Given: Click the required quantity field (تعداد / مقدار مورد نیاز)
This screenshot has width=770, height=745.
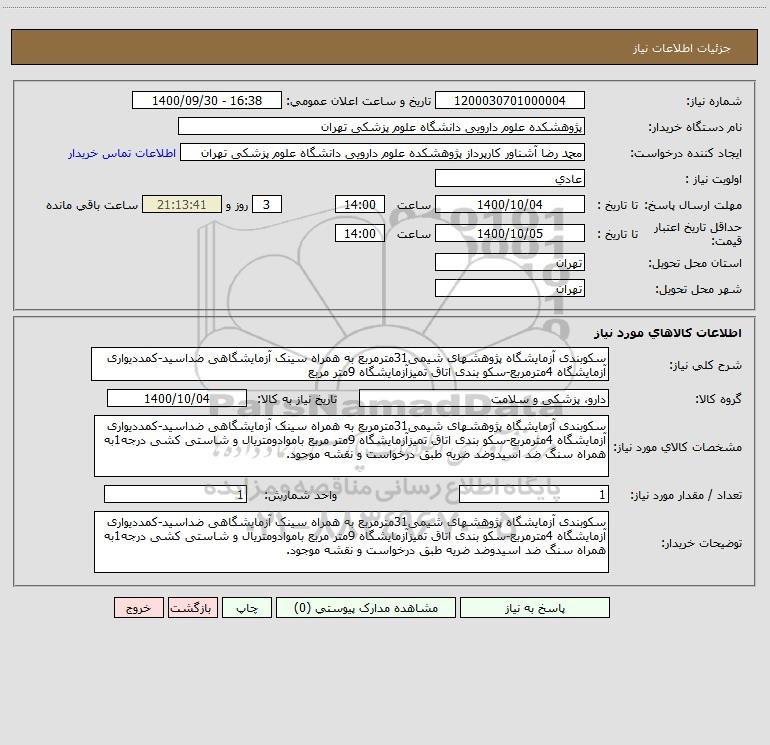Looking at the screenshot, I should [x=534, y=494].
